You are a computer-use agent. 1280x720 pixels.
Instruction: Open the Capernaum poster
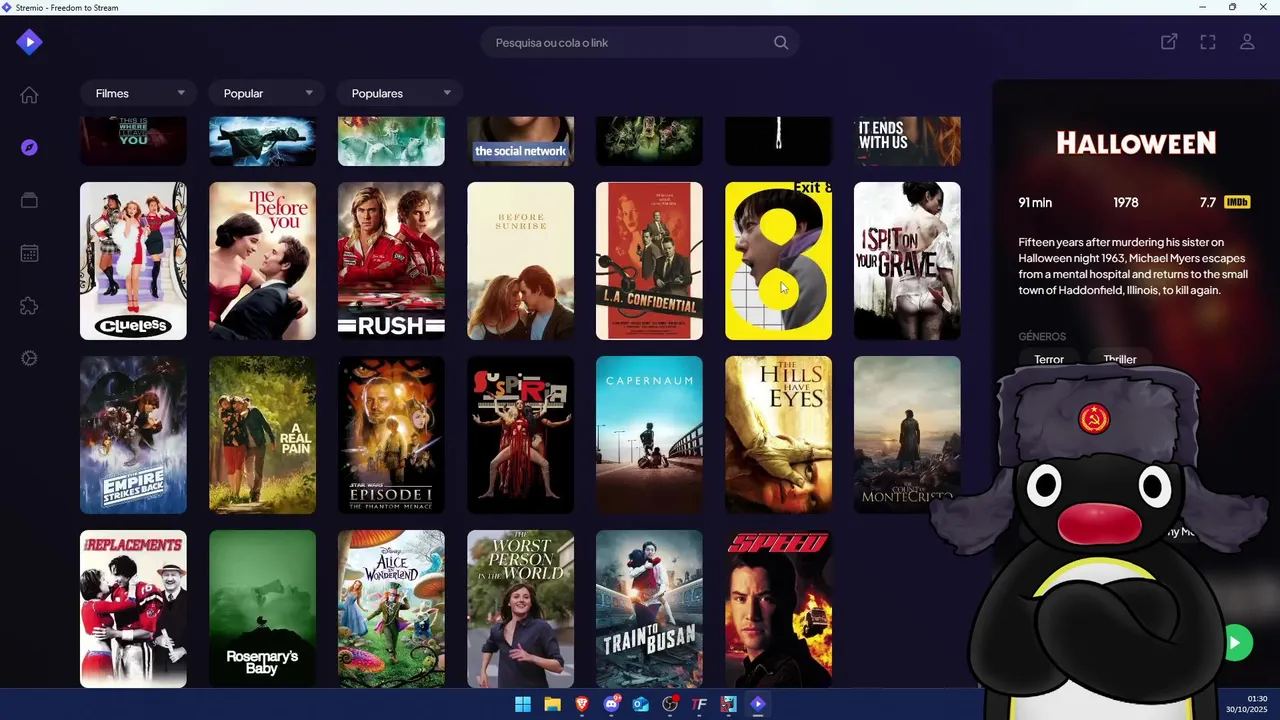pyautogui.click(x=649, y=435)
